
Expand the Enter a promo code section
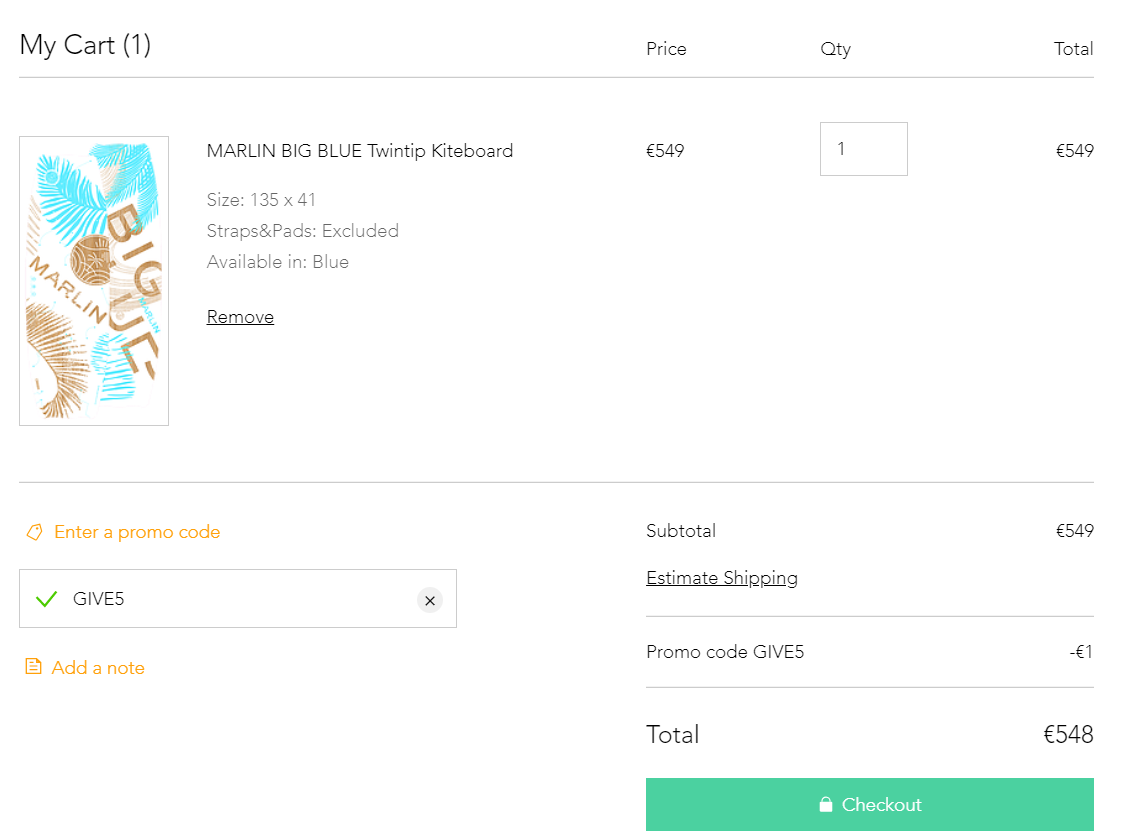[x=137, y=532]
